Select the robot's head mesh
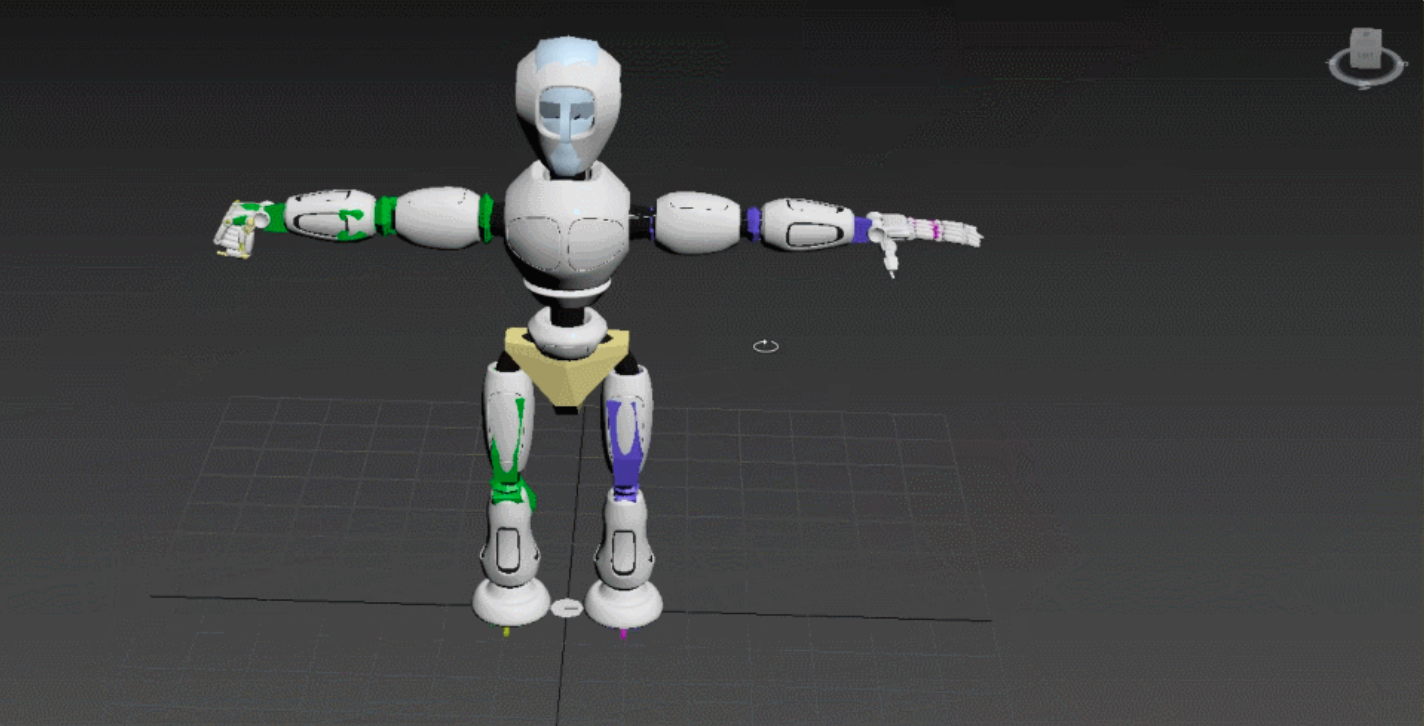 (568, 105)
